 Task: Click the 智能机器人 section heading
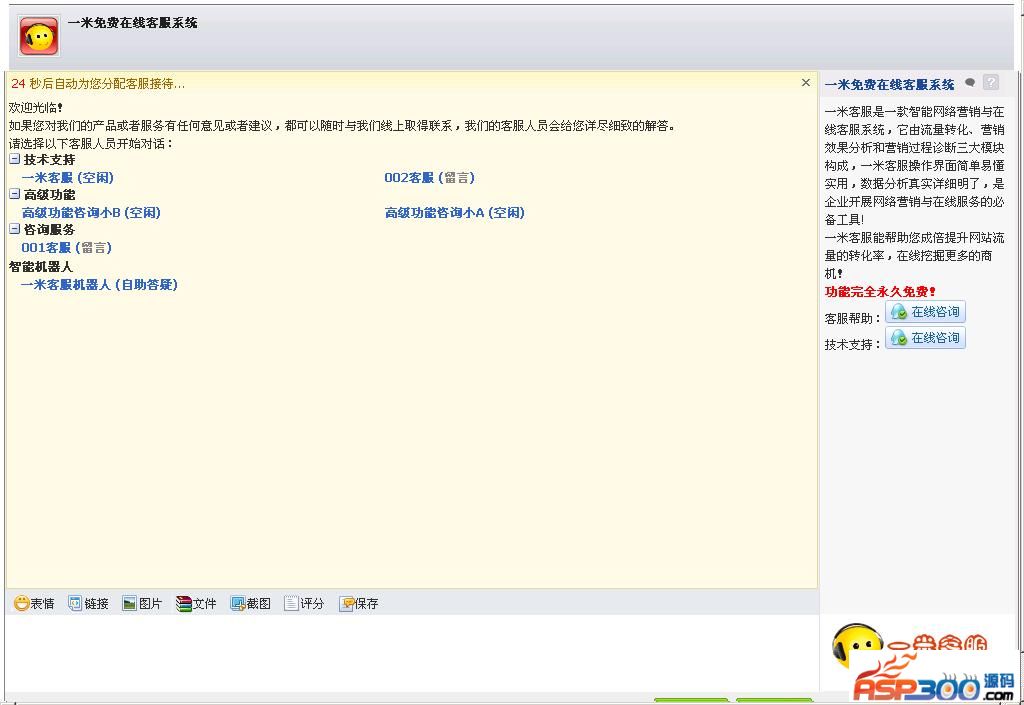(40, 266)
